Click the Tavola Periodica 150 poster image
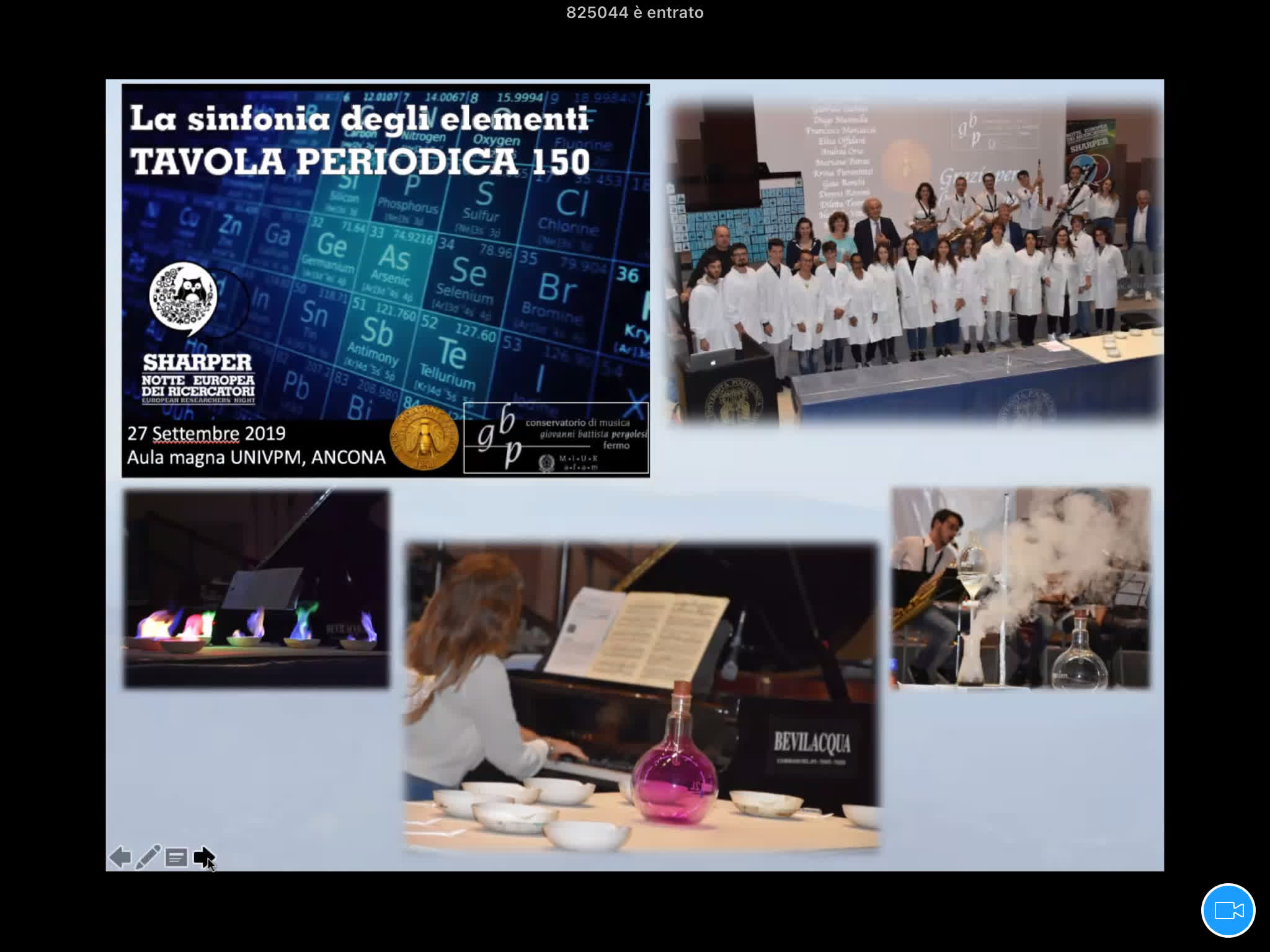The width and height of the screenshot is (1270, 952). point(386,281)
